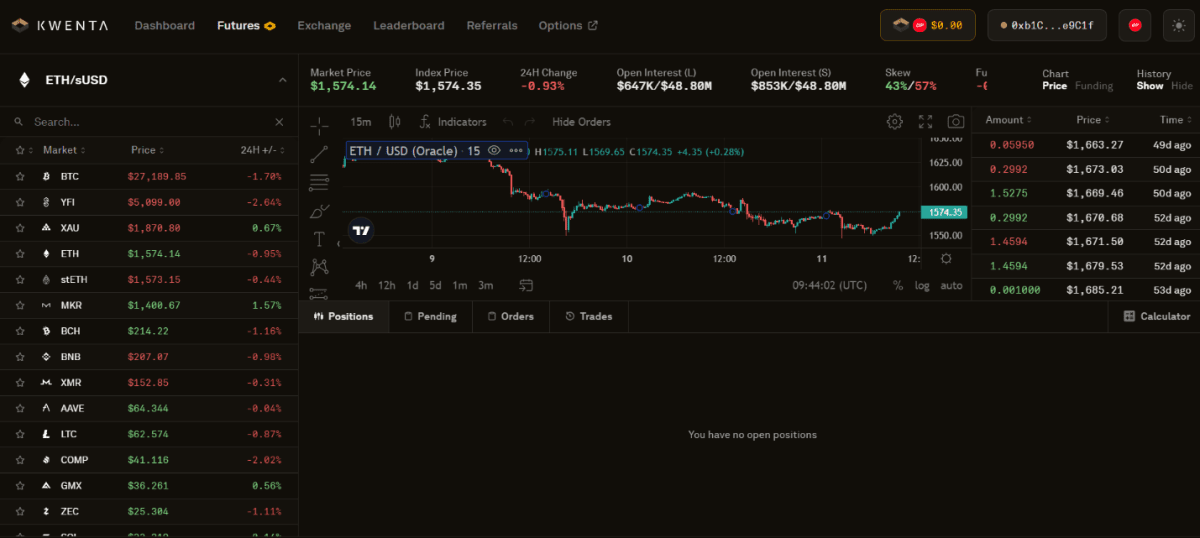1200x538 pixels.
Task: Sort markets by 24H +/- column
Action: coord(264,150)
